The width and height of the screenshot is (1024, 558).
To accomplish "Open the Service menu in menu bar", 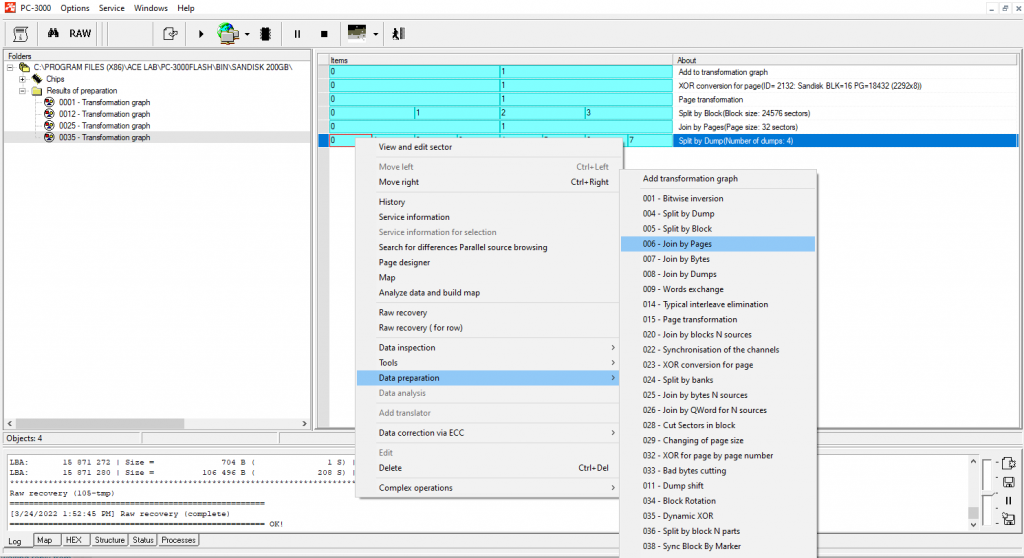I will 111,7.
